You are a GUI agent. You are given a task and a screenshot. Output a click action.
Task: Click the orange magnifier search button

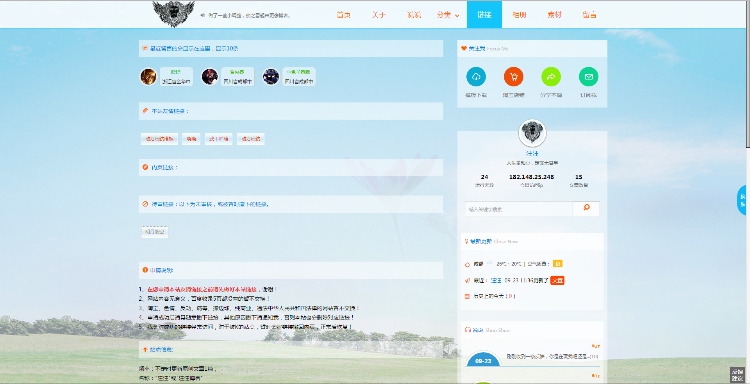pos(586,208)
